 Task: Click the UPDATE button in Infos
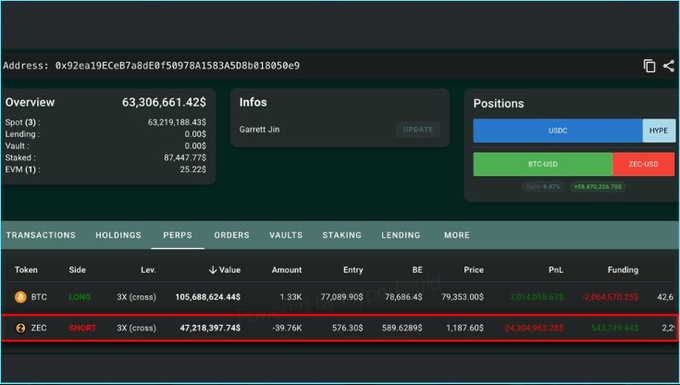418,130
